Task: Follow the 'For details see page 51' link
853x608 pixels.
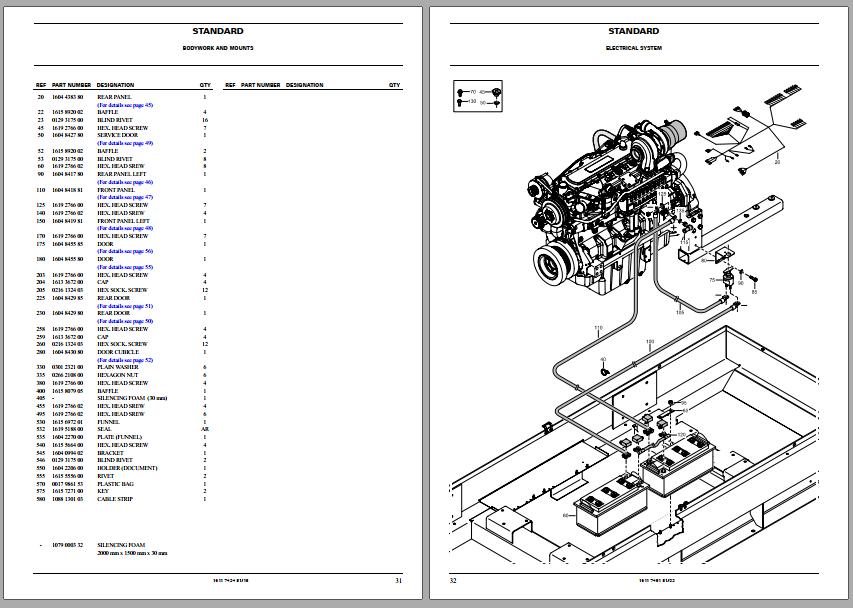Action: pyautogui.click(x=125, y=306)
